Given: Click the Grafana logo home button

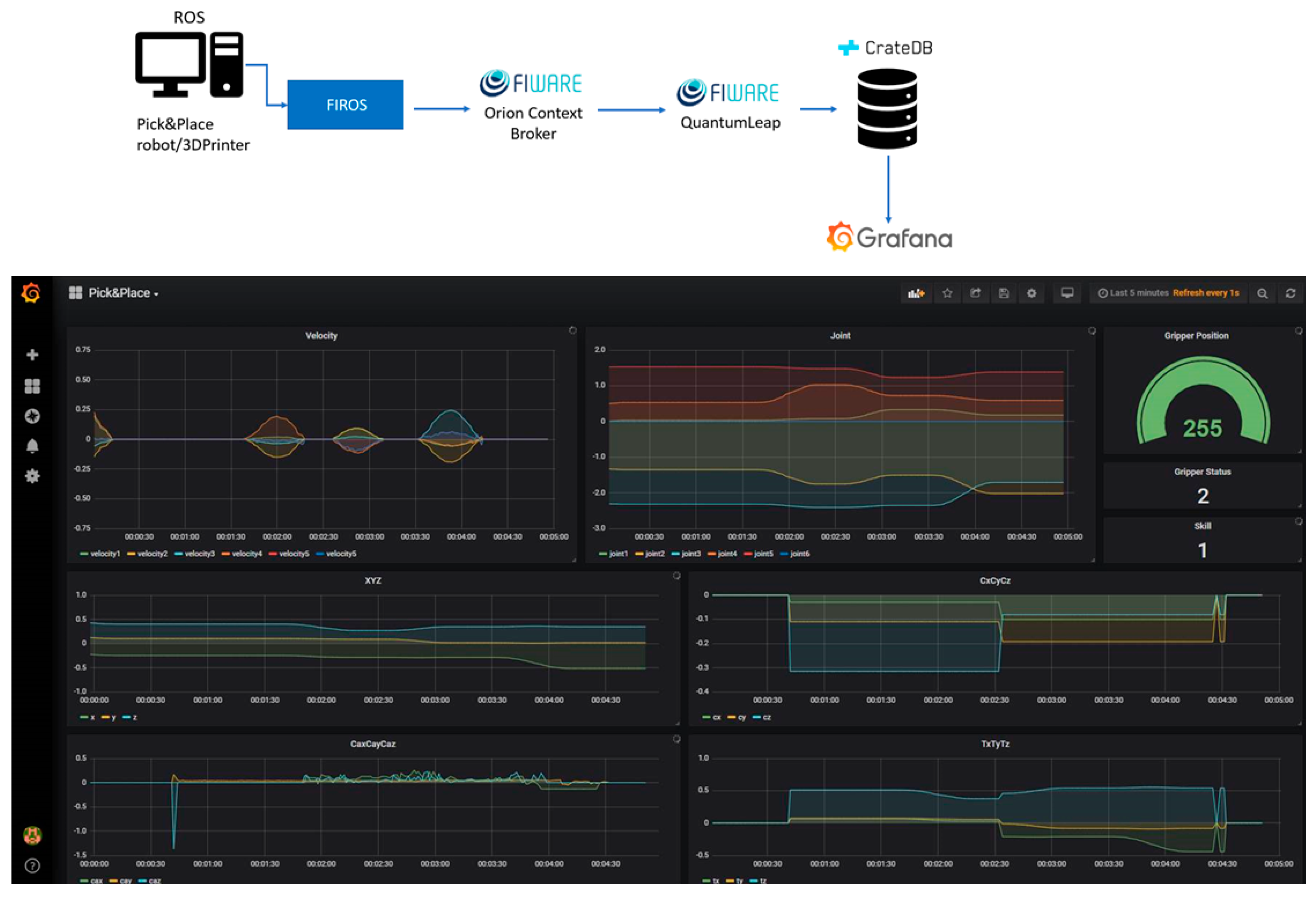Looking at the screenshot, I should point(31,293).
